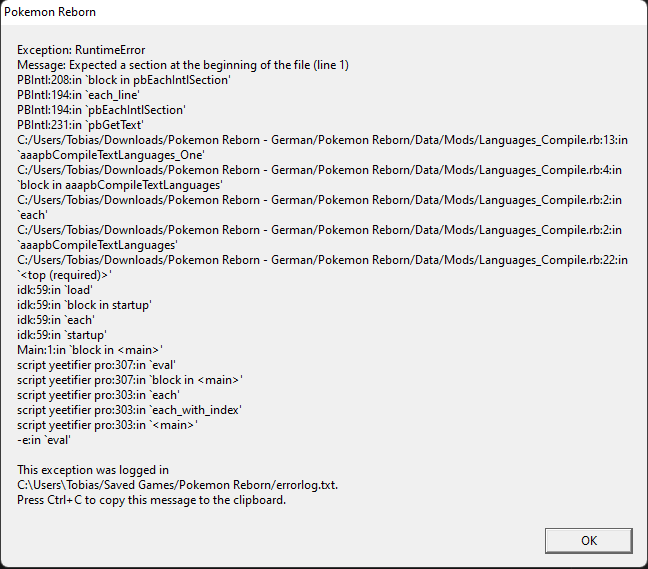Click the Languages_Compile.rb:13 path line

point(322,140)
